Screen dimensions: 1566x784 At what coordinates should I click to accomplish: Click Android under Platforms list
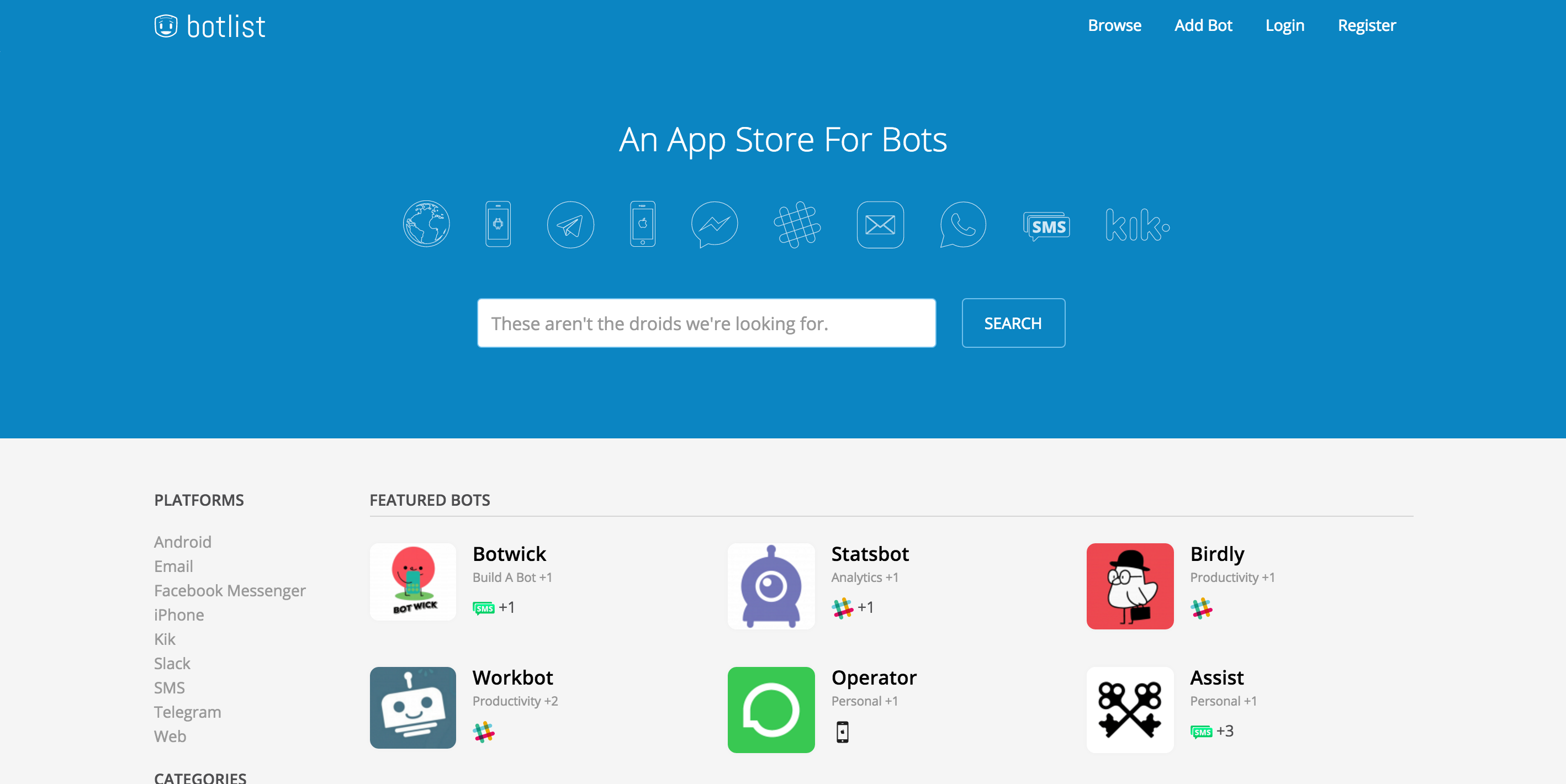[x=182, y=541]
